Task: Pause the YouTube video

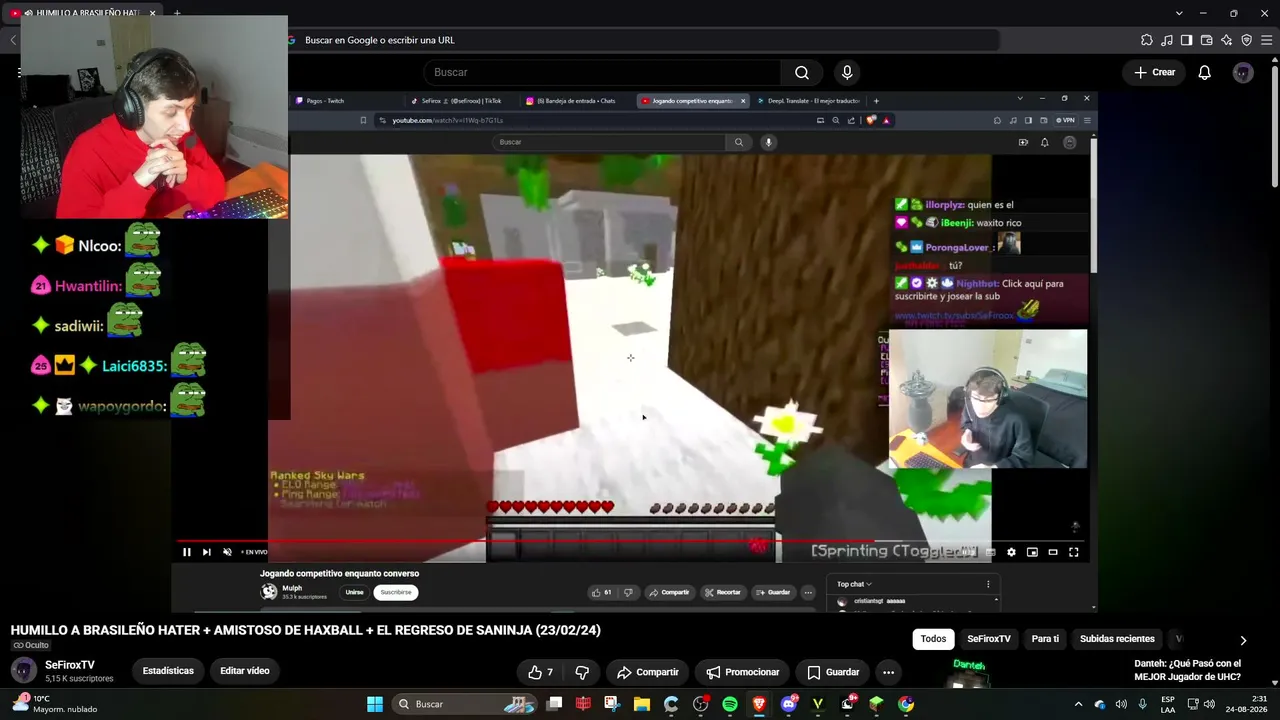Action: point(186,552)
